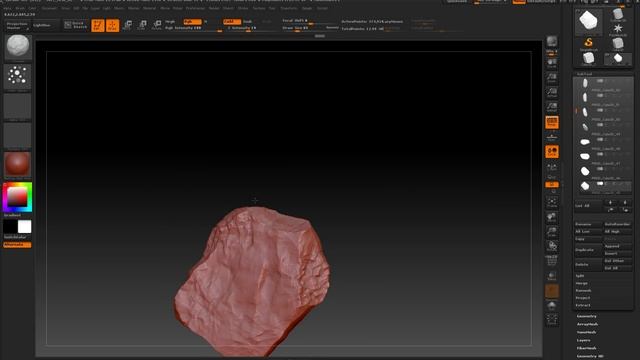Click the Actual size icon
The width and height of the screenshot is (640, 360).
pyautogui.click(x=552, y=93)
